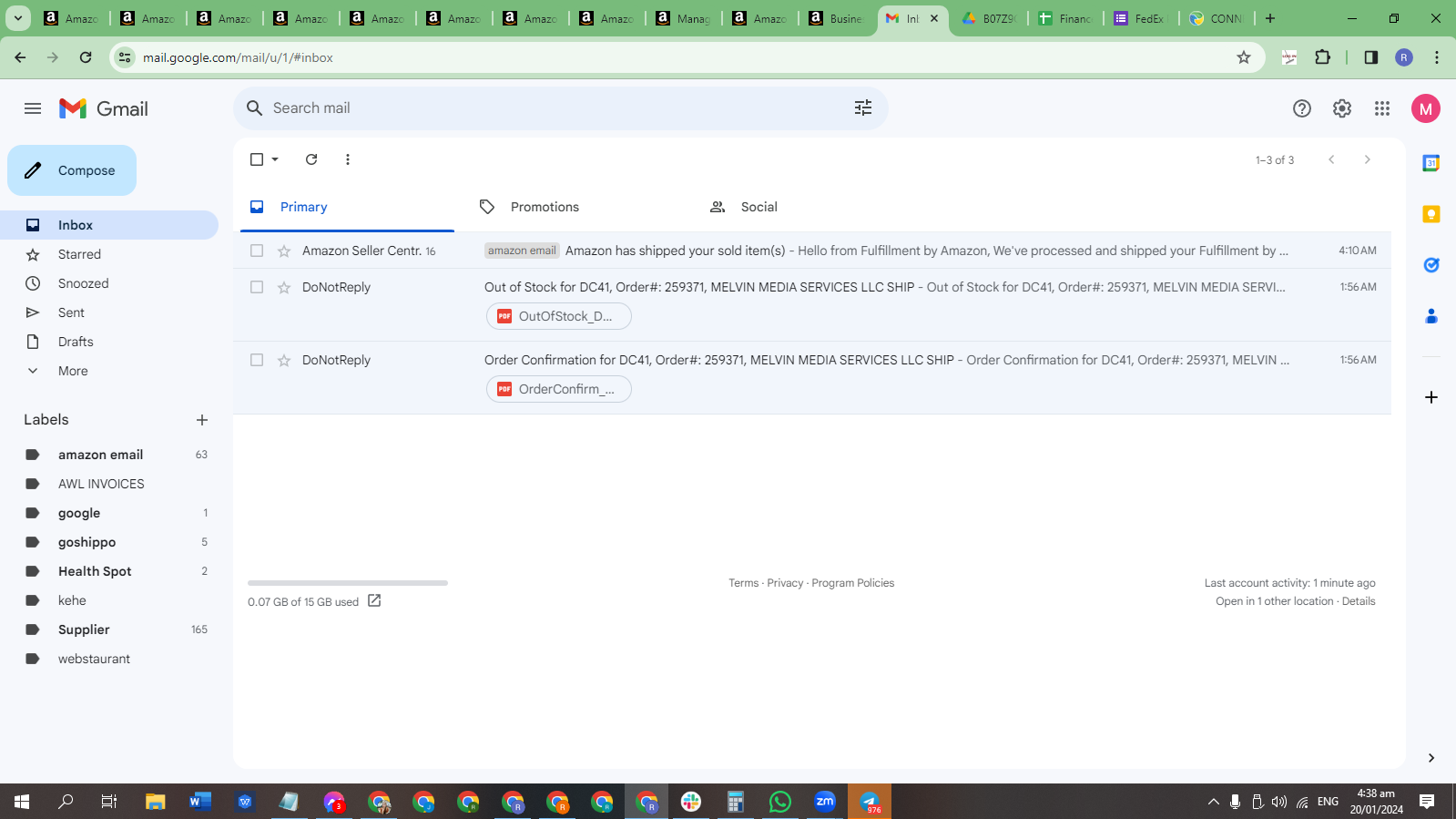The height and width of the screenshot is (819, 1456).
Task: Toggle the Chrome side panel button
Action: 1371,57
